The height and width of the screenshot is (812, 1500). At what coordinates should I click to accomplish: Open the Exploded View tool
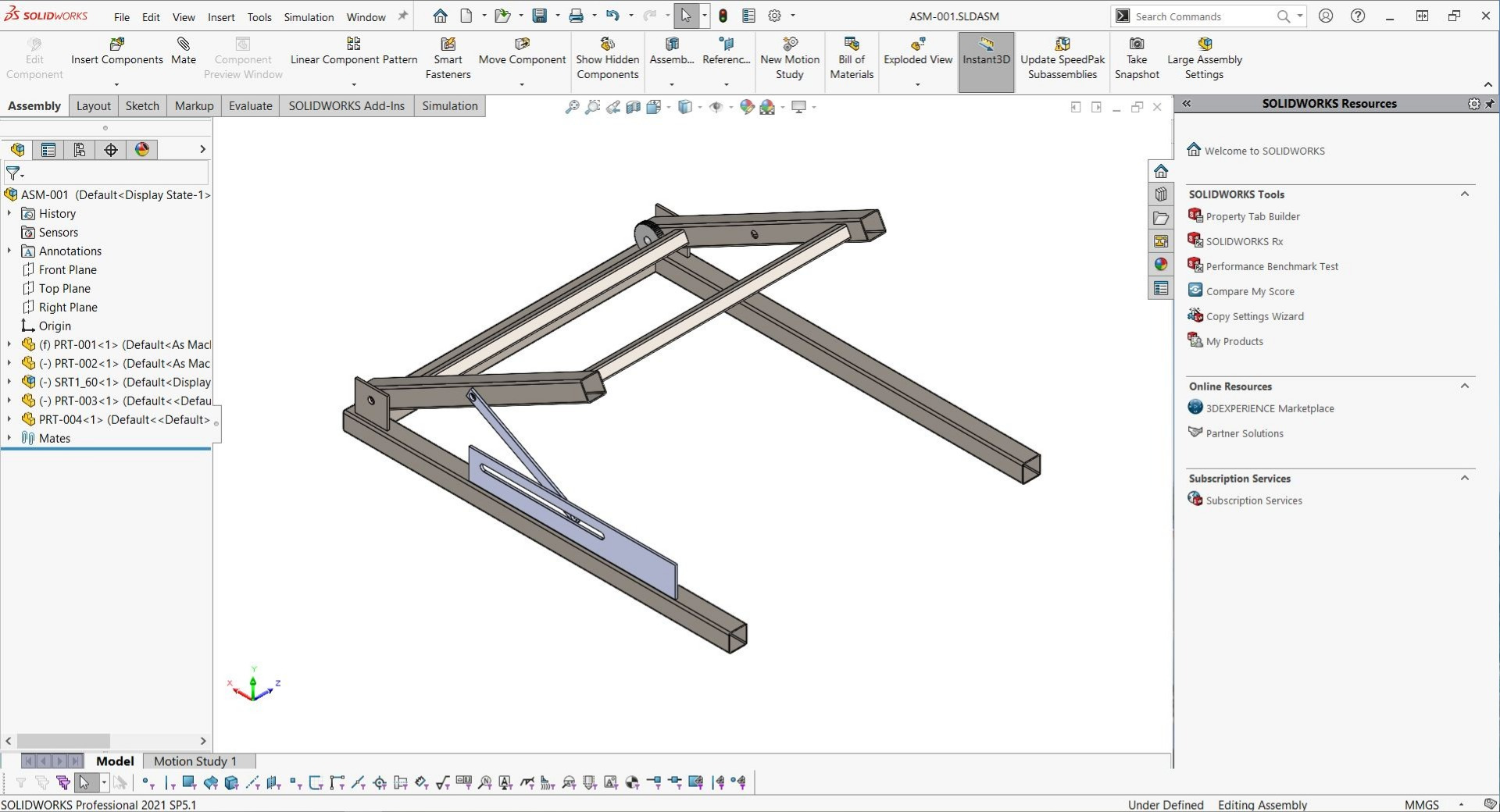pos(918,45)
